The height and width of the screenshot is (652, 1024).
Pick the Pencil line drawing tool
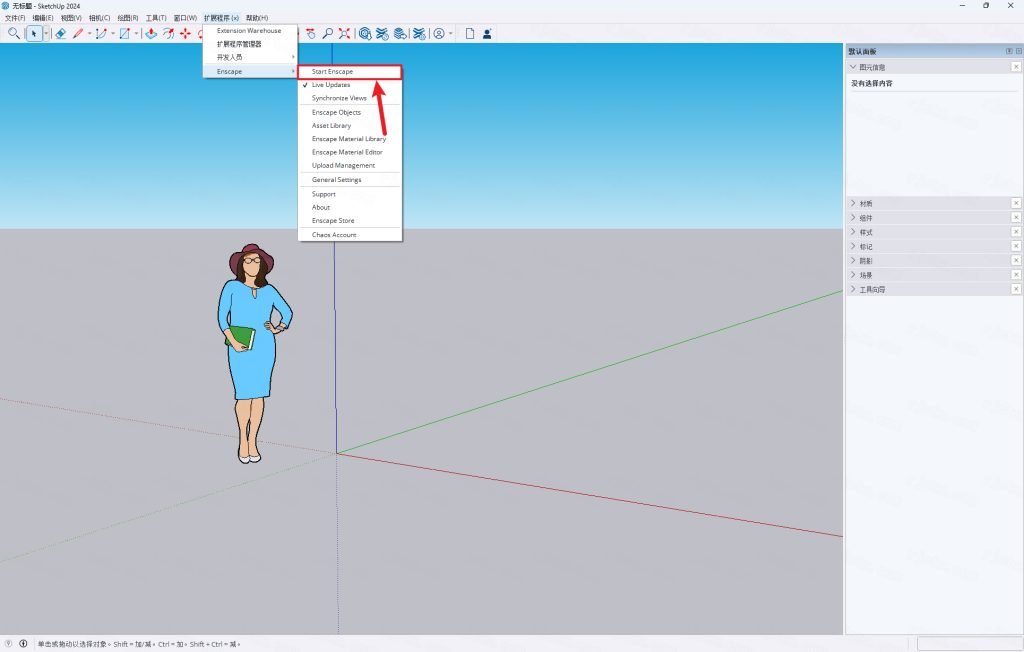78,33
